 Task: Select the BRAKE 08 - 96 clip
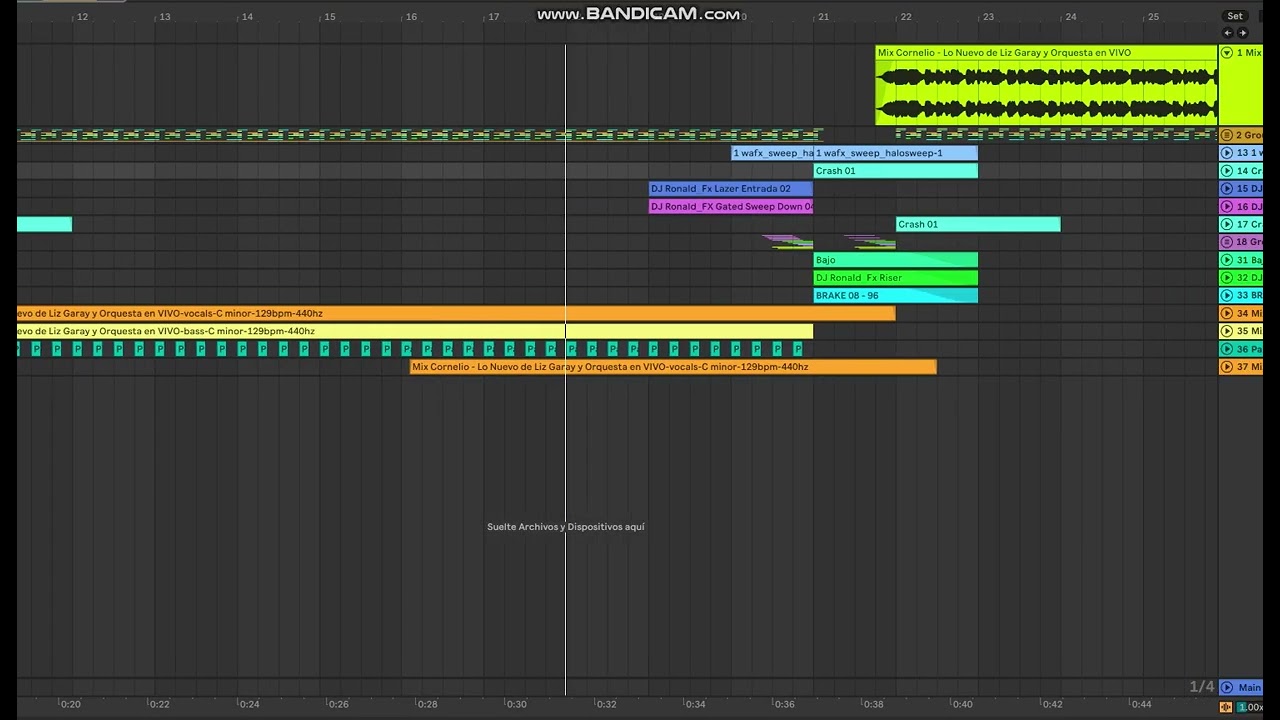click(x=895, y=296)
